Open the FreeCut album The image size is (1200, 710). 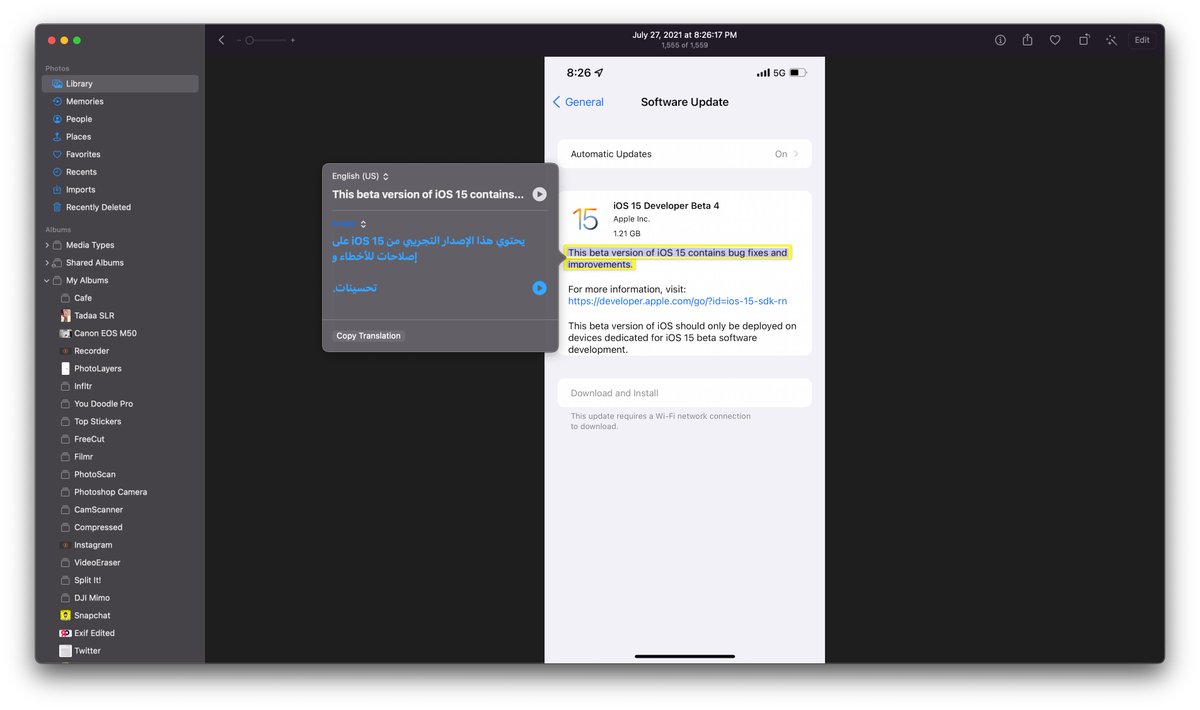tap(120, 439)
